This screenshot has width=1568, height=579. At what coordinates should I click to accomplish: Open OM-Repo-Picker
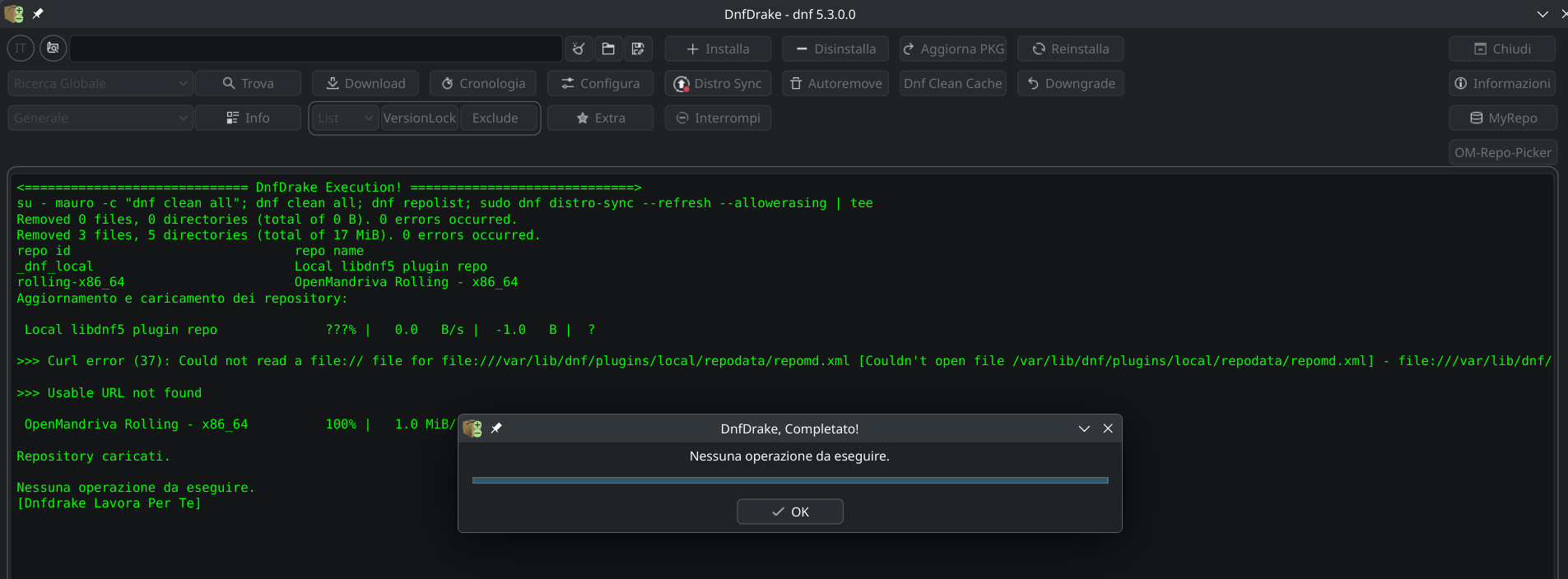click(x=1502, y=152)
